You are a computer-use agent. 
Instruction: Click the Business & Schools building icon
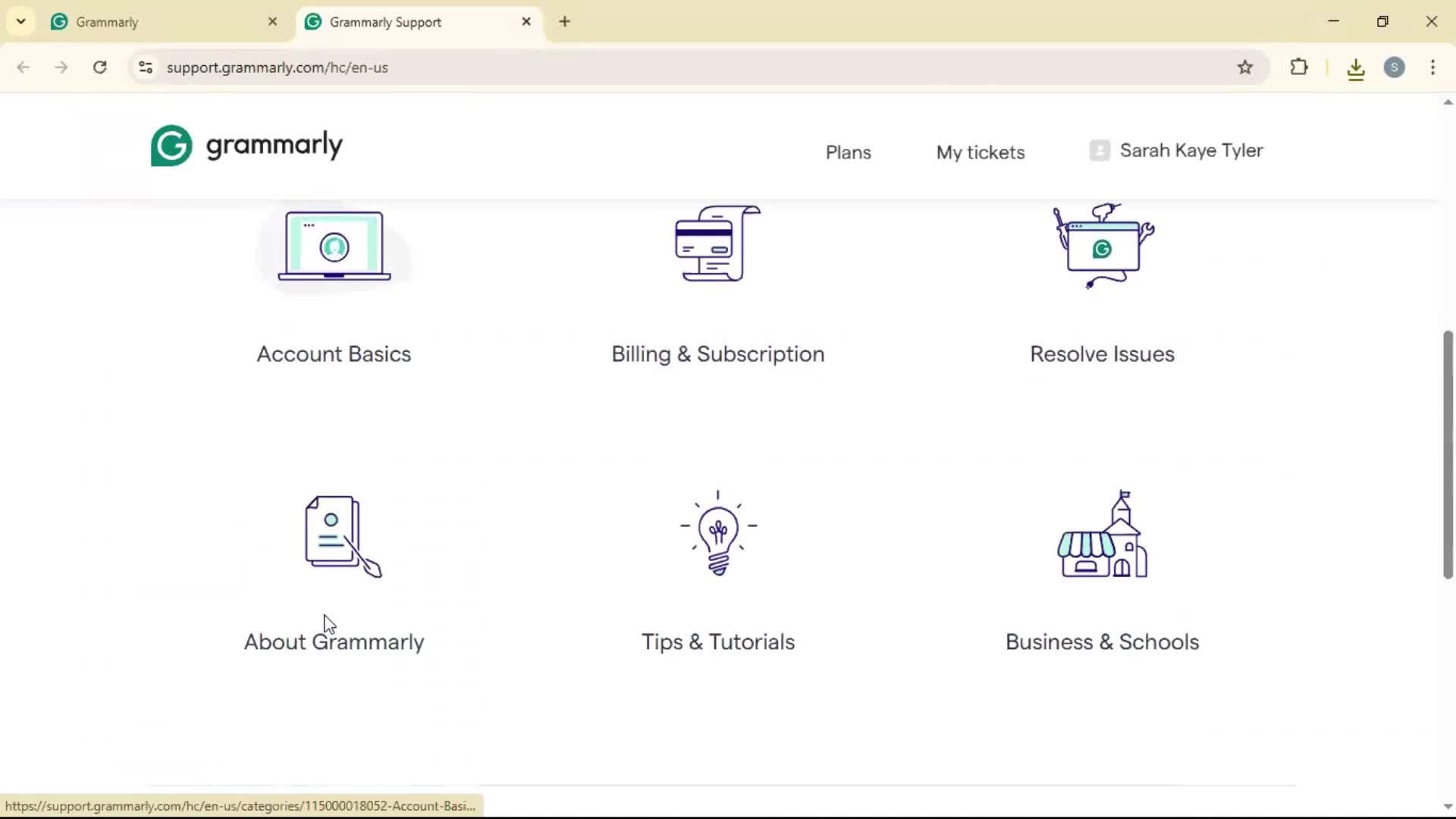pos(1102,535)
